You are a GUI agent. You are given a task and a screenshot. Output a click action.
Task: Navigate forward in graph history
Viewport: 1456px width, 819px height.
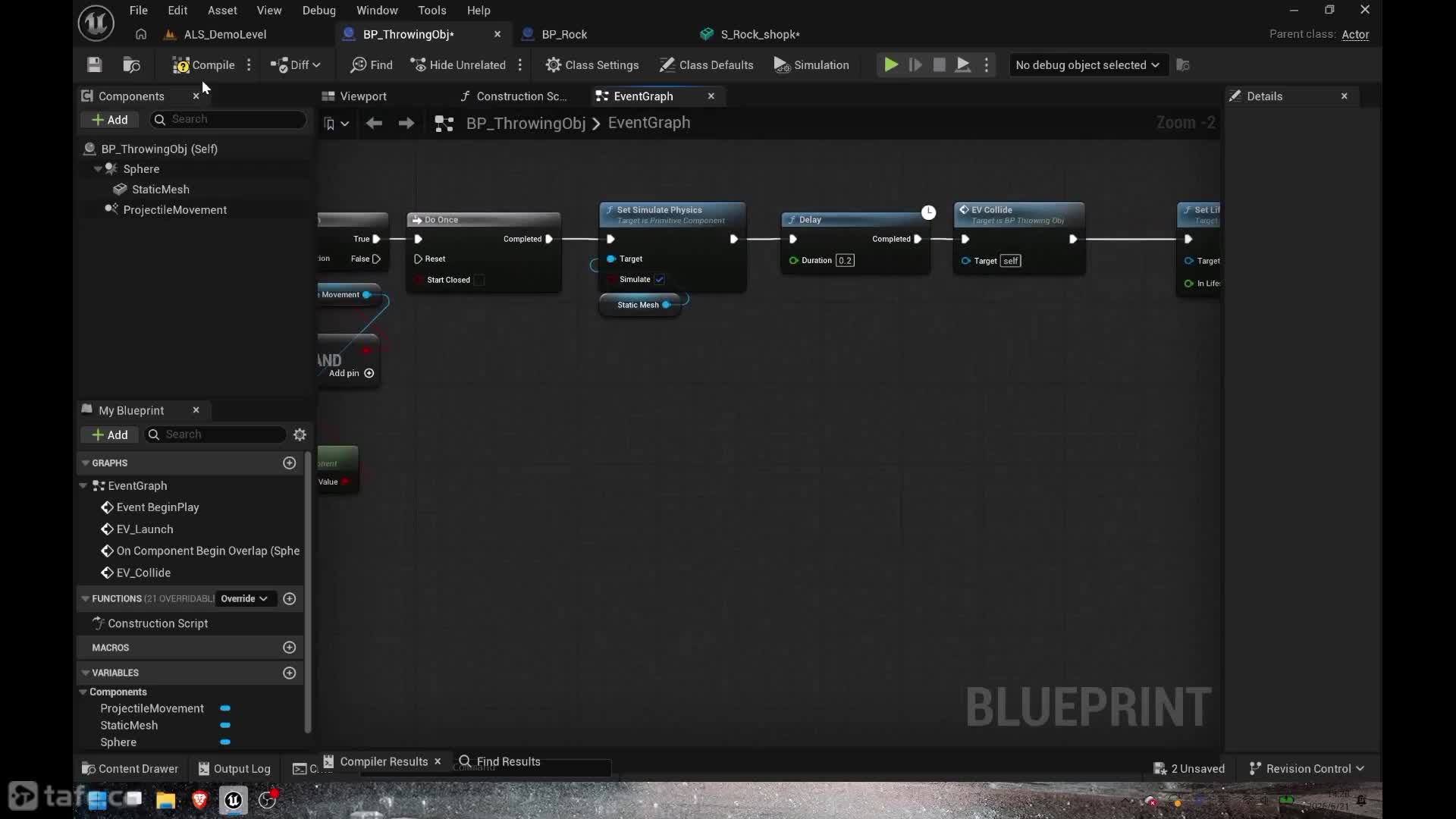[406, 123]
